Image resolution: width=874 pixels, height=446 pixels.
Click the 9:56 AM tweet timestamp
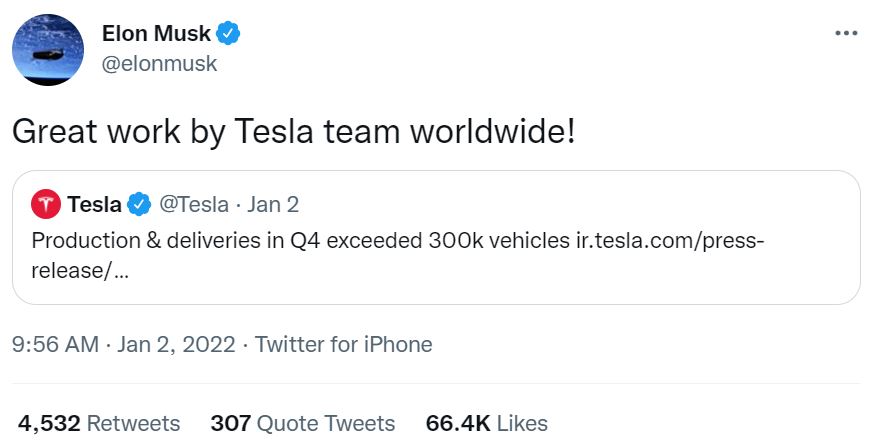coord(55,345)
